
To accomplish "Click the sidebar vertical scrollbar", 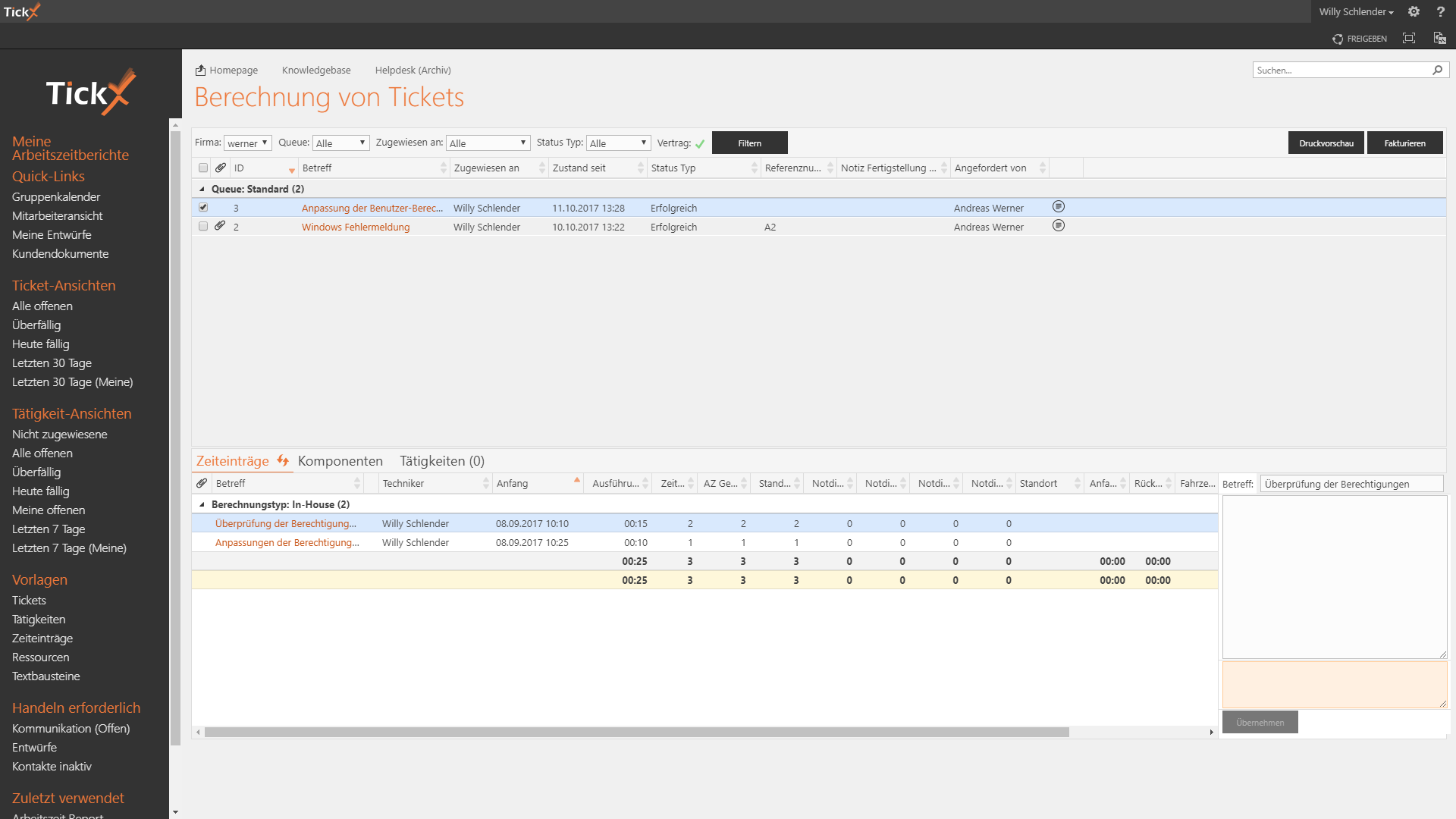I will point(175,438).
